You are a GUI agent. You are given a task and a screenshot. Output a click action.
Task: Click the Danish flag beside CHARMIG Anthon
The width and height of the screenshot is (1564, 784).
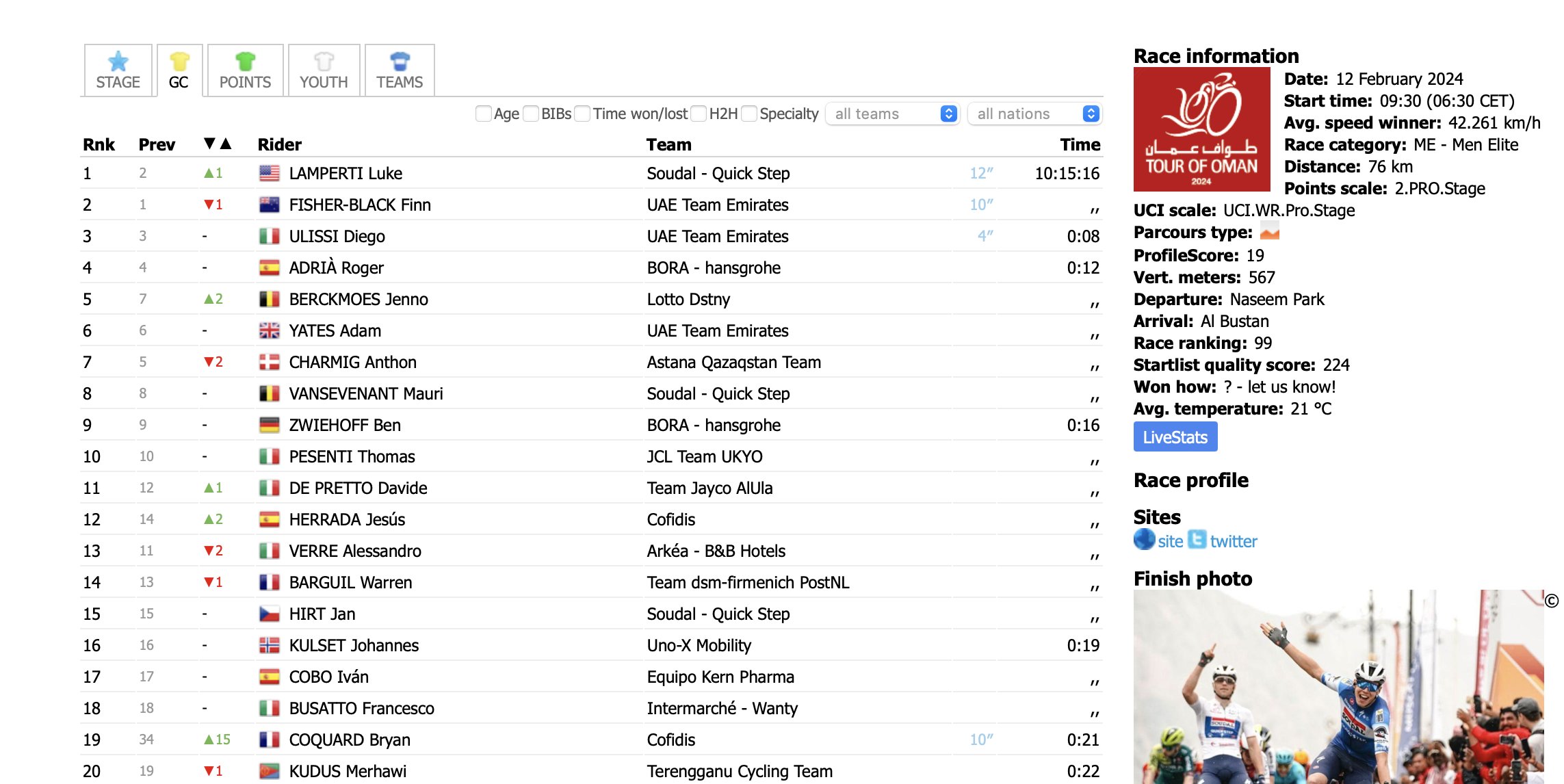pos(270,362)
